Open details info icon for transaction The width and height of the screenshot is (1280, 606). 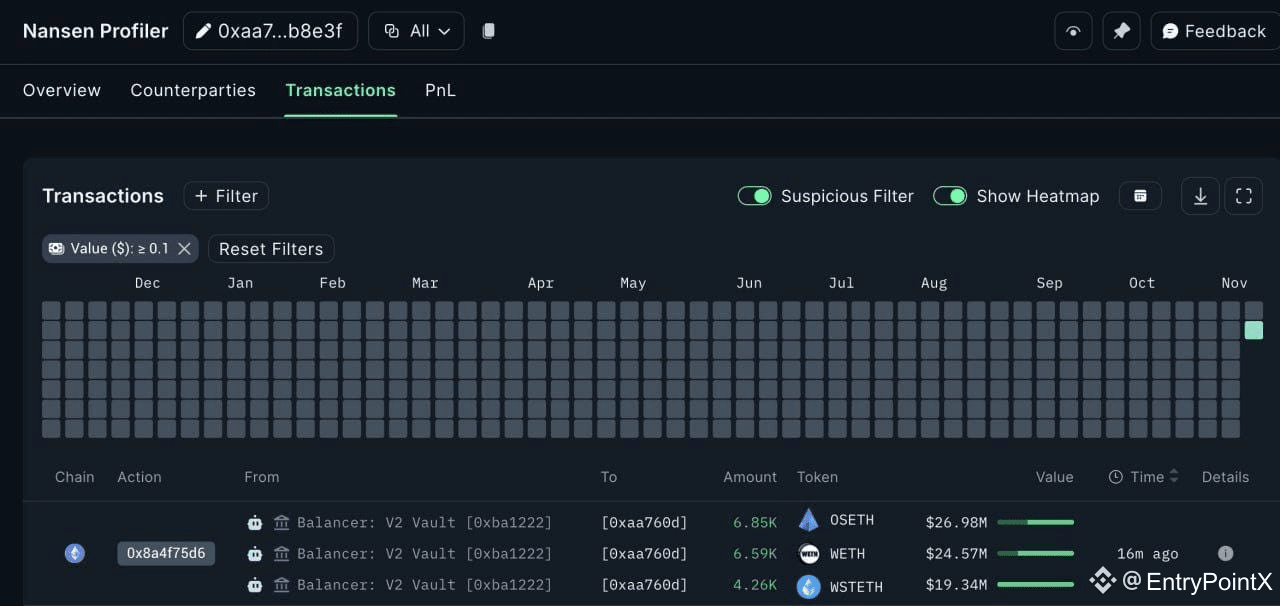1225,553
